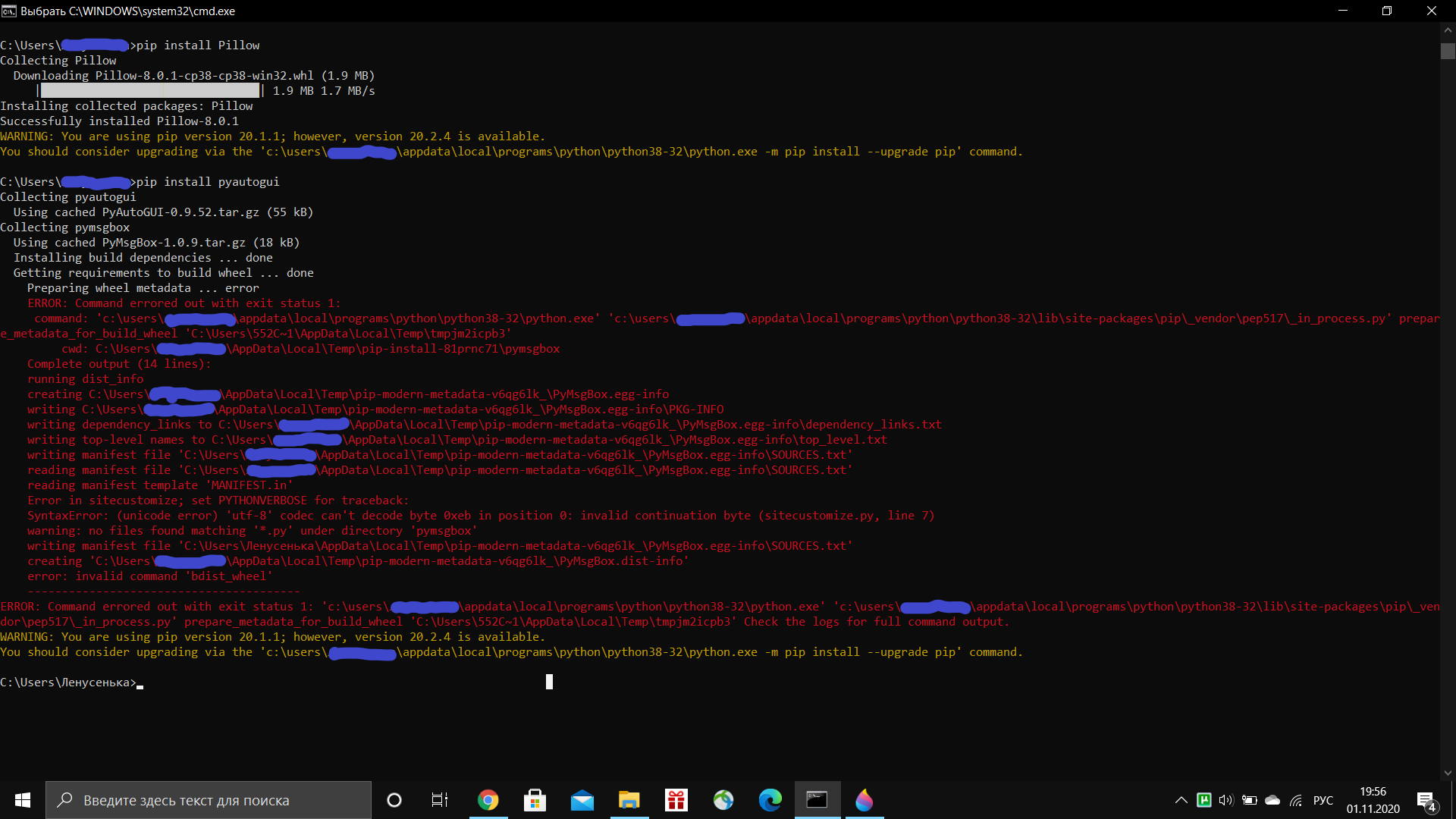
Task: Click the vertical scrollbar thumb
Action: point(1448,51)
